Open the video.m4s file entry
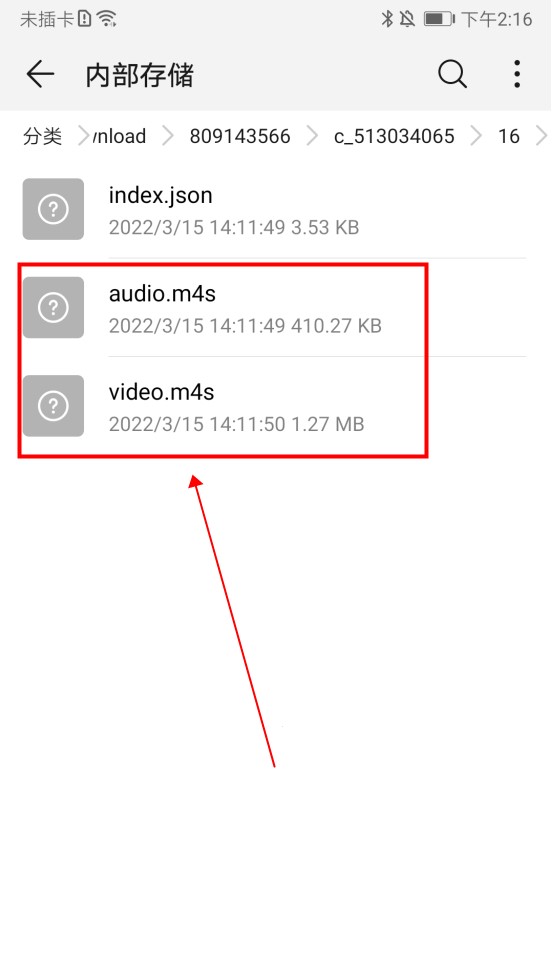Image resolution: width=553 pixels, height=980 pixels. pos(274,406)
